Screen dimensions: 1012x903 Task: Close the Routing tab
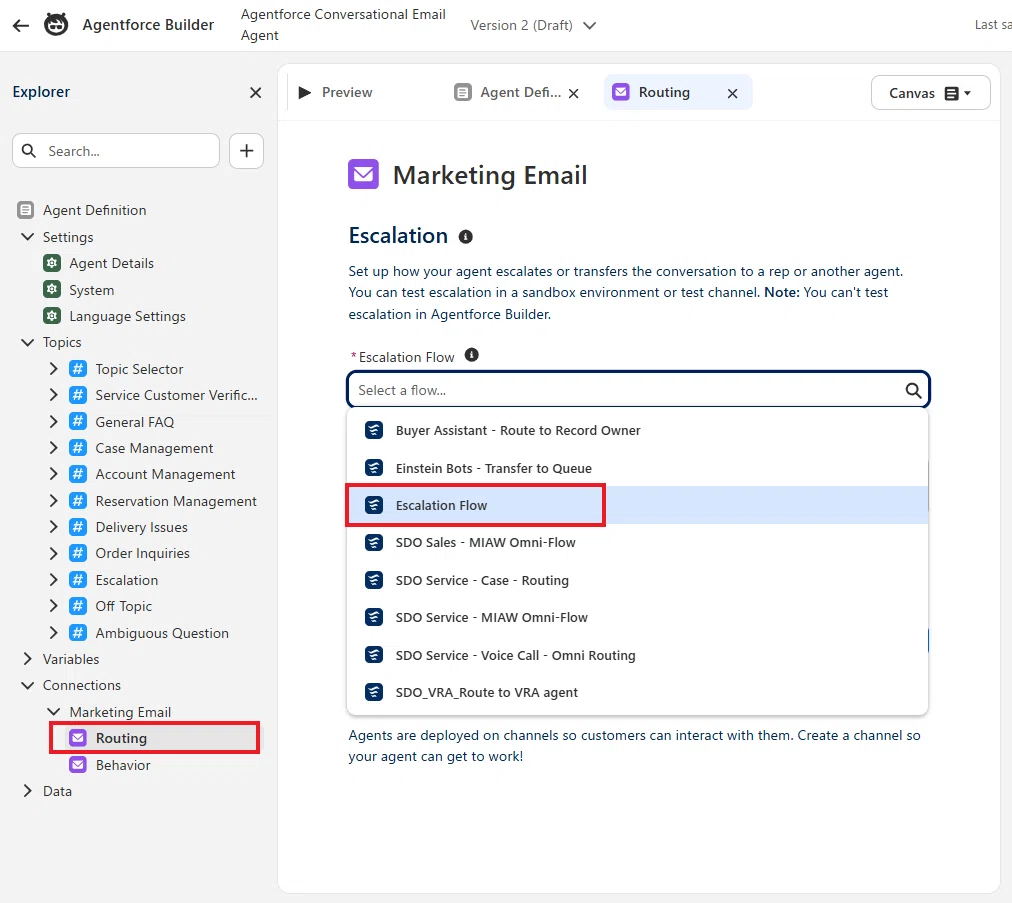coord(732,93)
